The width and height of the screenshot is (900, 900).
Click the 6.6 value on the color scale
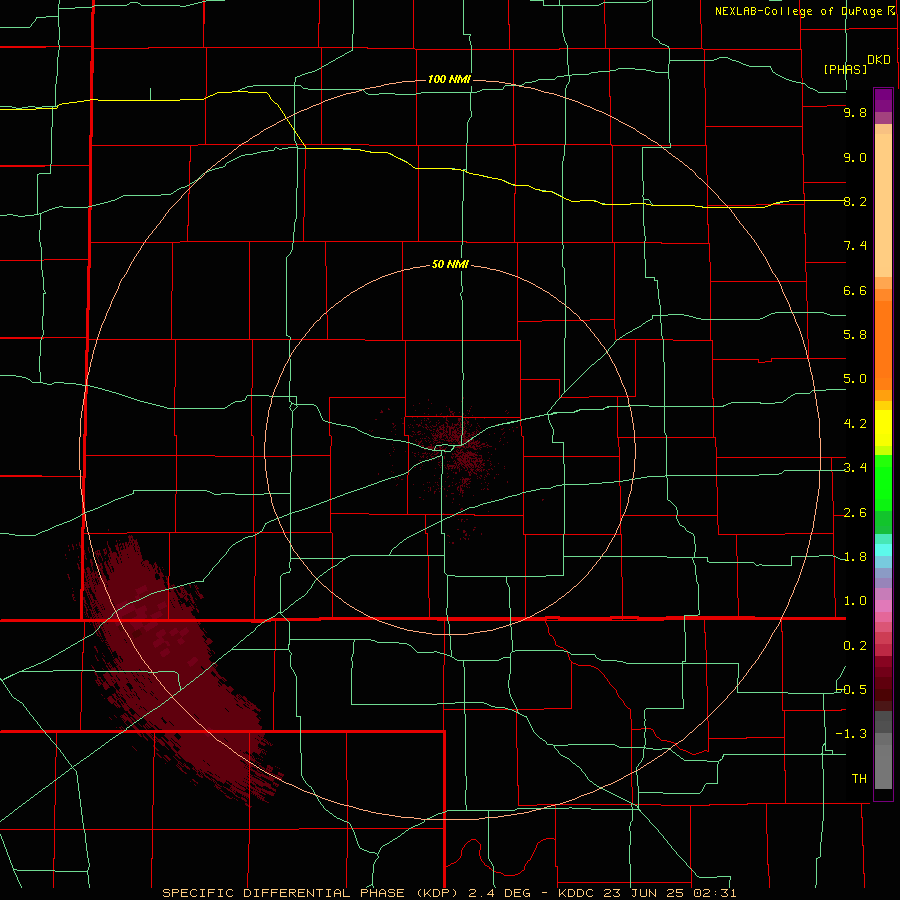pos(855,290)
